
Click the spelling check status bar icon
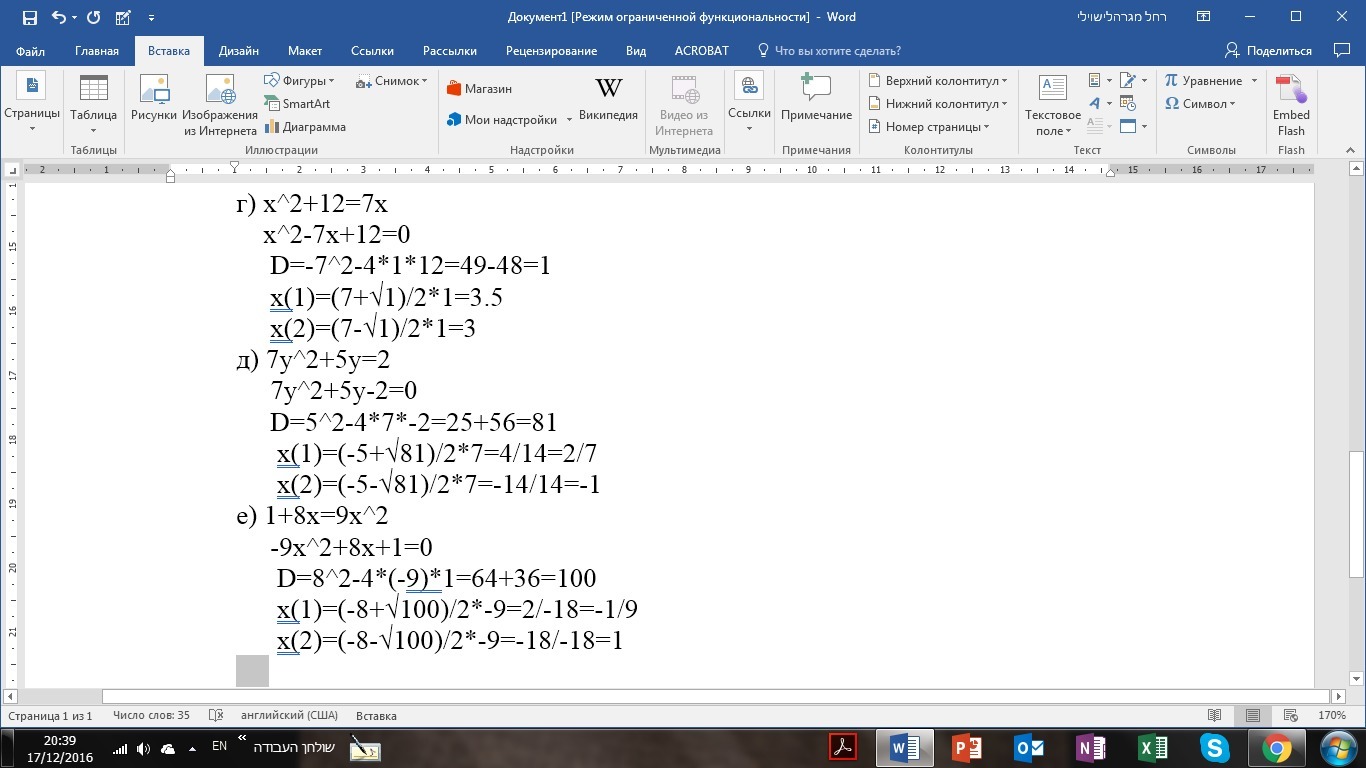click(x=215, y=716)
